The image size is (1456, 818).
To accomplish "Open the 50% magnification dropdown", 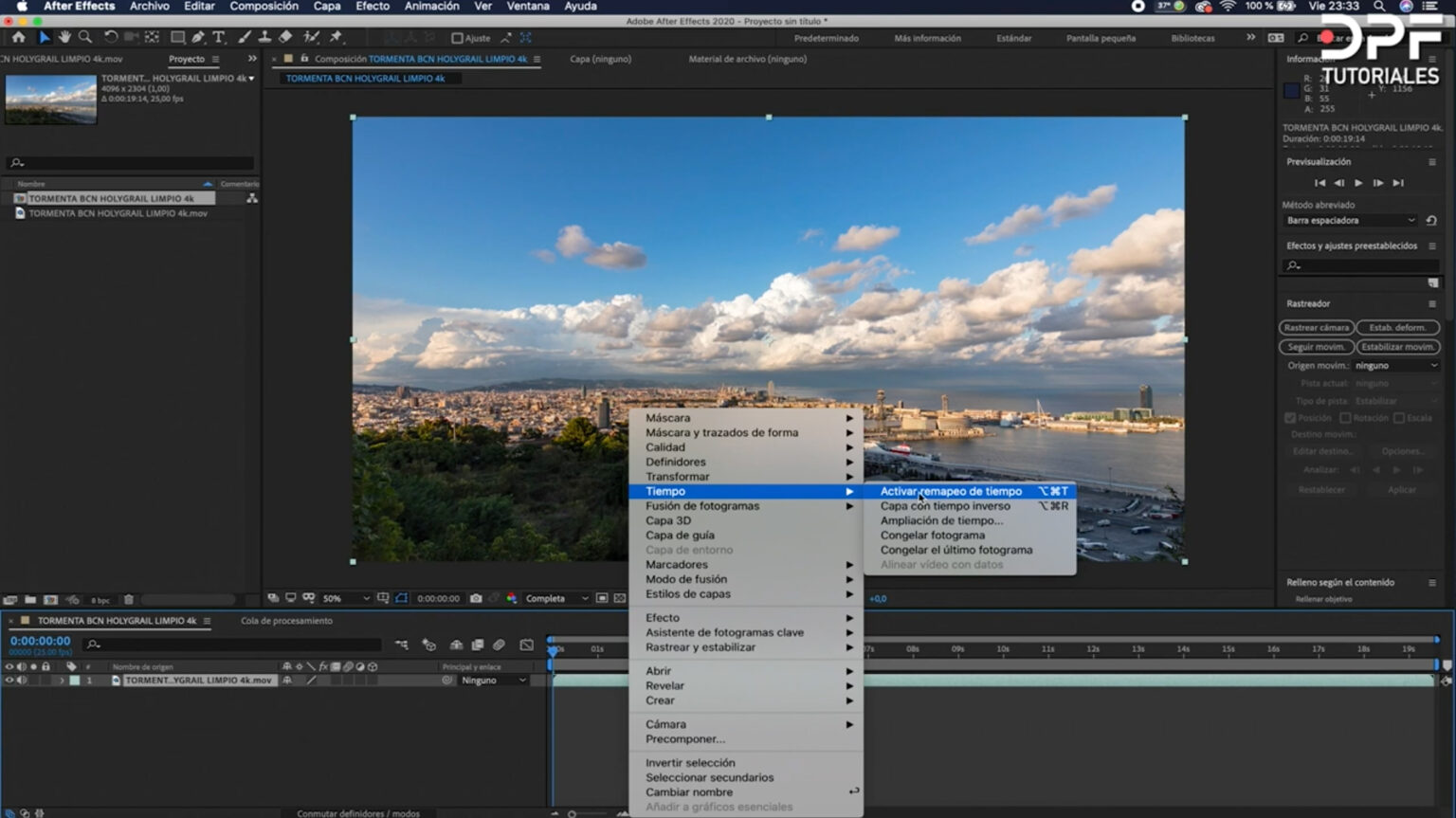I will coord(345,598).
